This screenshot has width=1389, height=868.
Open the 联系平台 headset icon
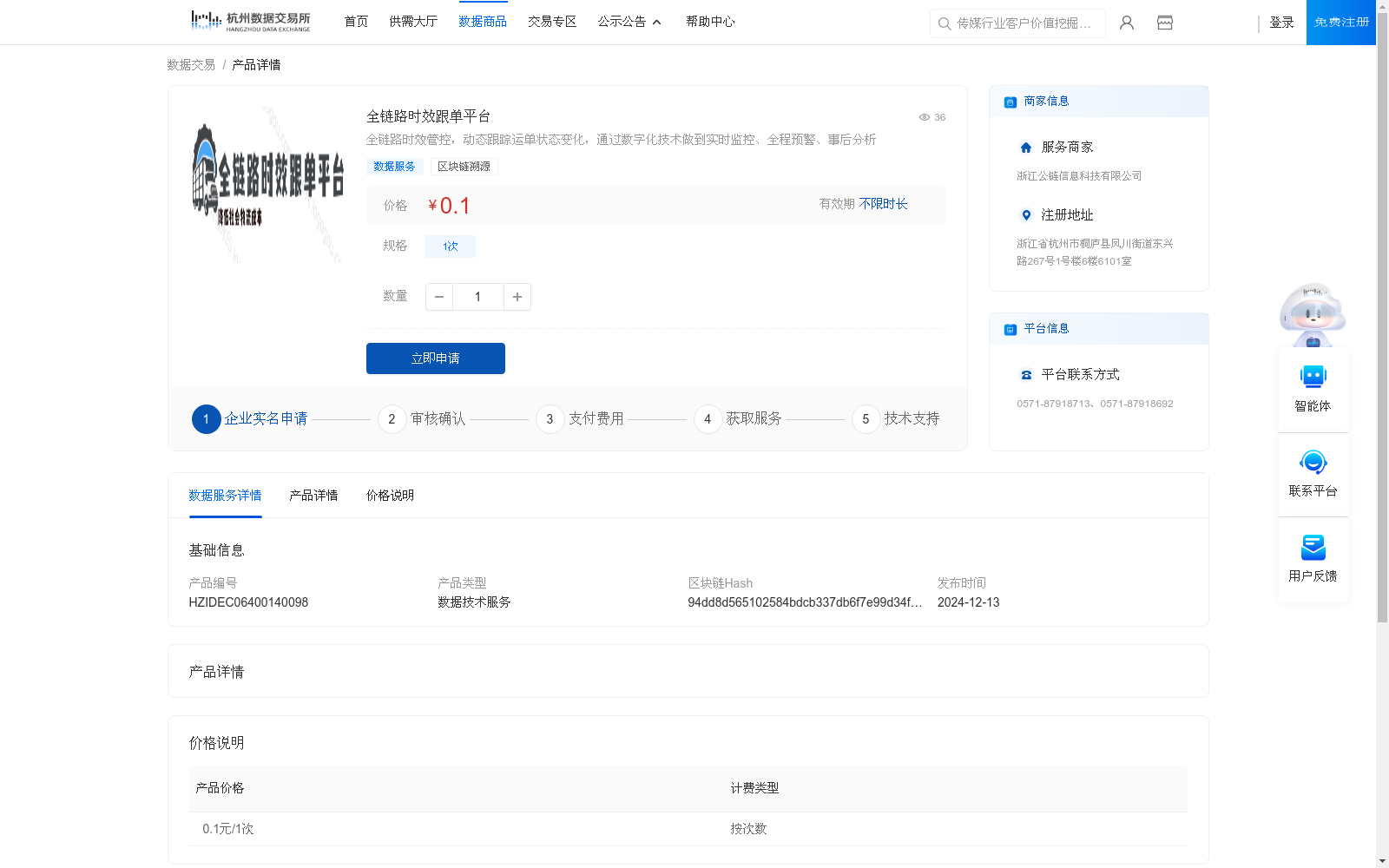pos(1313,462)
